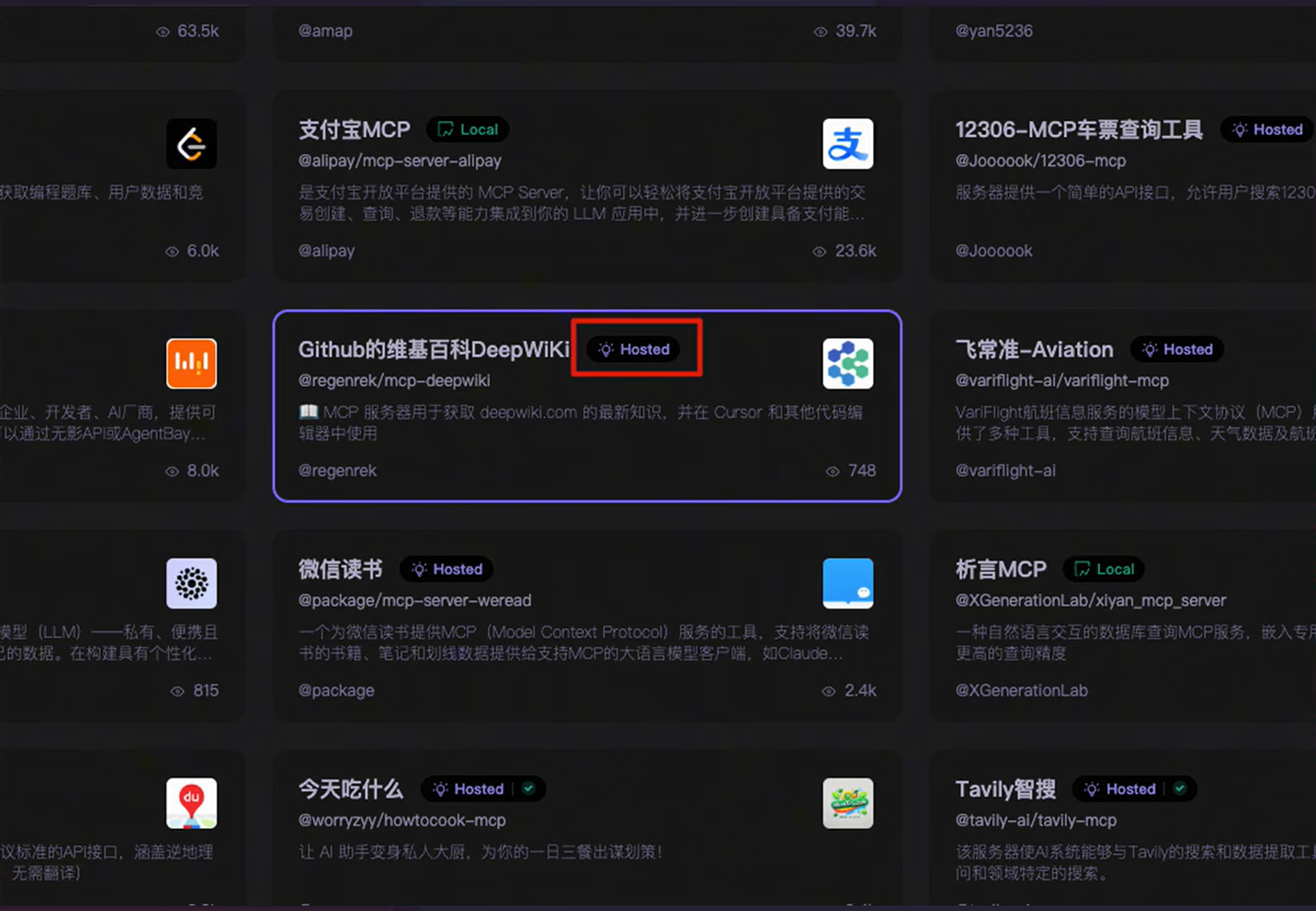Open the 今天吃什么 title
The height and width of the screenshot is (911, 1316).
click(x=350, y=789)
